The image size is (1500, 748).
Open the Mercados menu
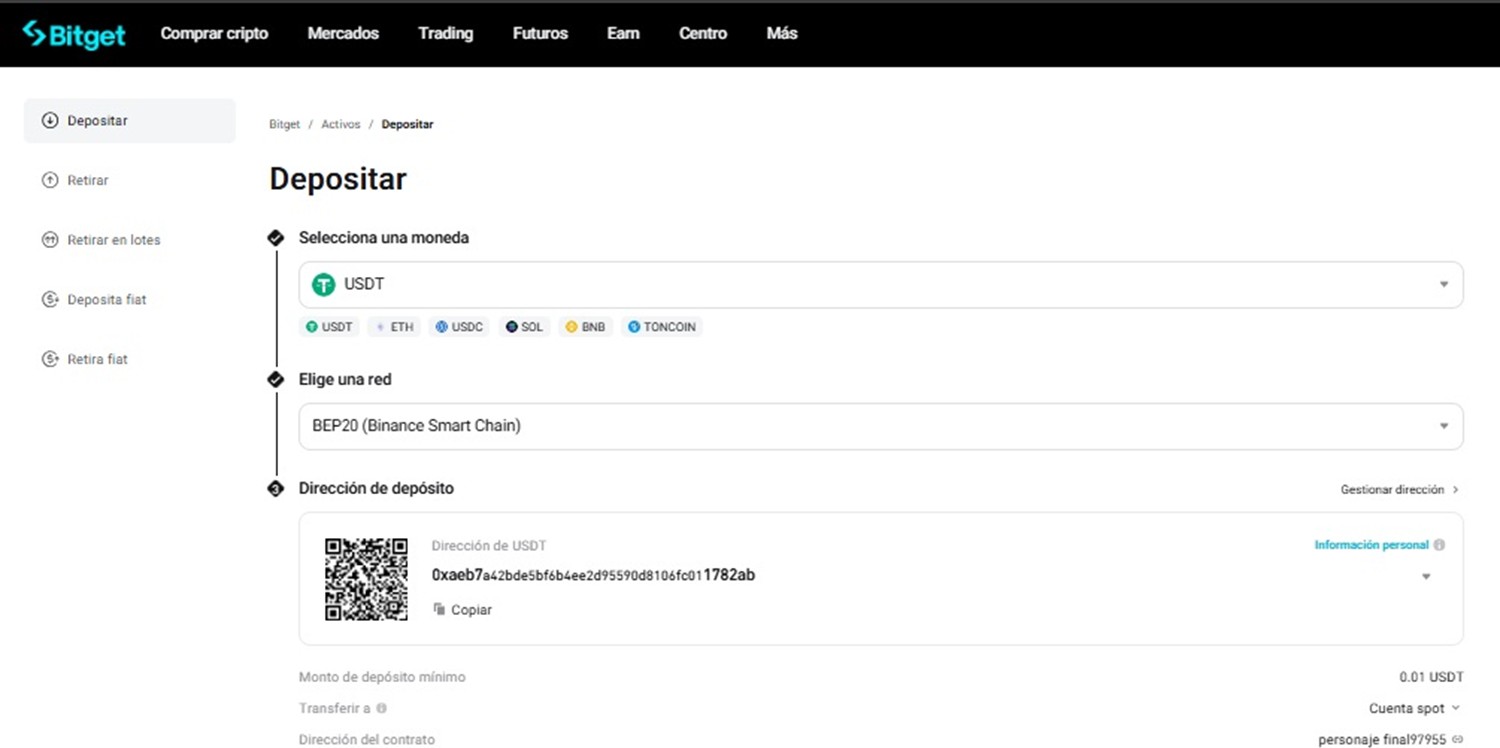[x=343, y=33]
